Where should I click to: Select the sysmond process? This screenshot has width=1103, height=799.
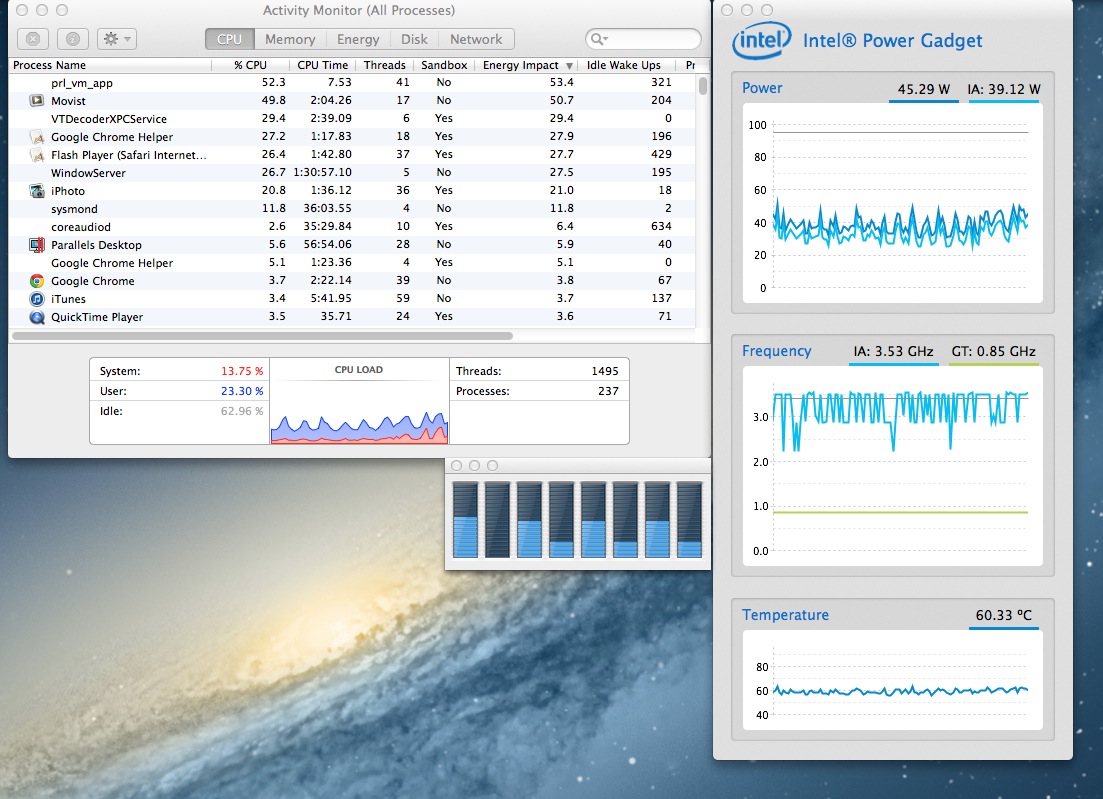pos(352,209)
